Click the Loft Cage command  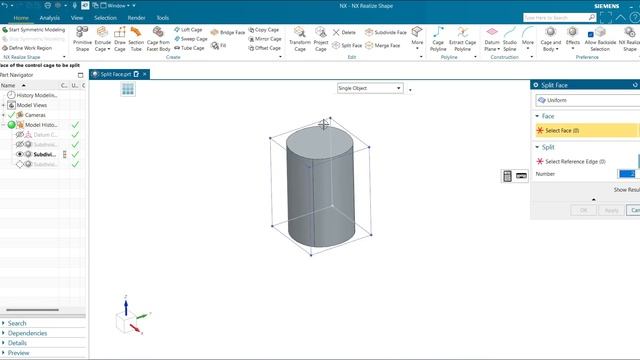[x=188, y=30]
